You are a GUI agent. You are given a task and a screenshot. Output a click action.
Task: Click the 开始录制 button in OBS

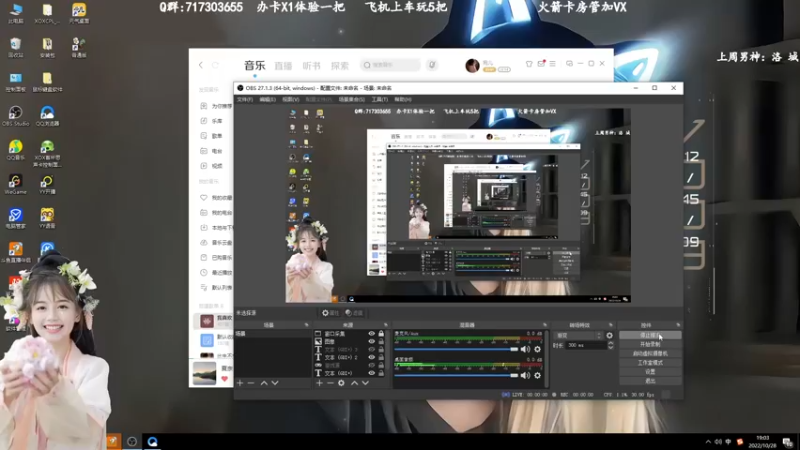click(650, 344)
